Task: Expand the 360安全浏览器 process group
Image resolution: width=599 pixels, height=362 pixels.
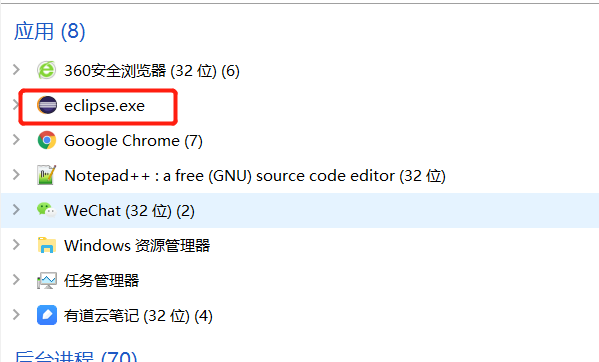Action: (x=16, y=70)
